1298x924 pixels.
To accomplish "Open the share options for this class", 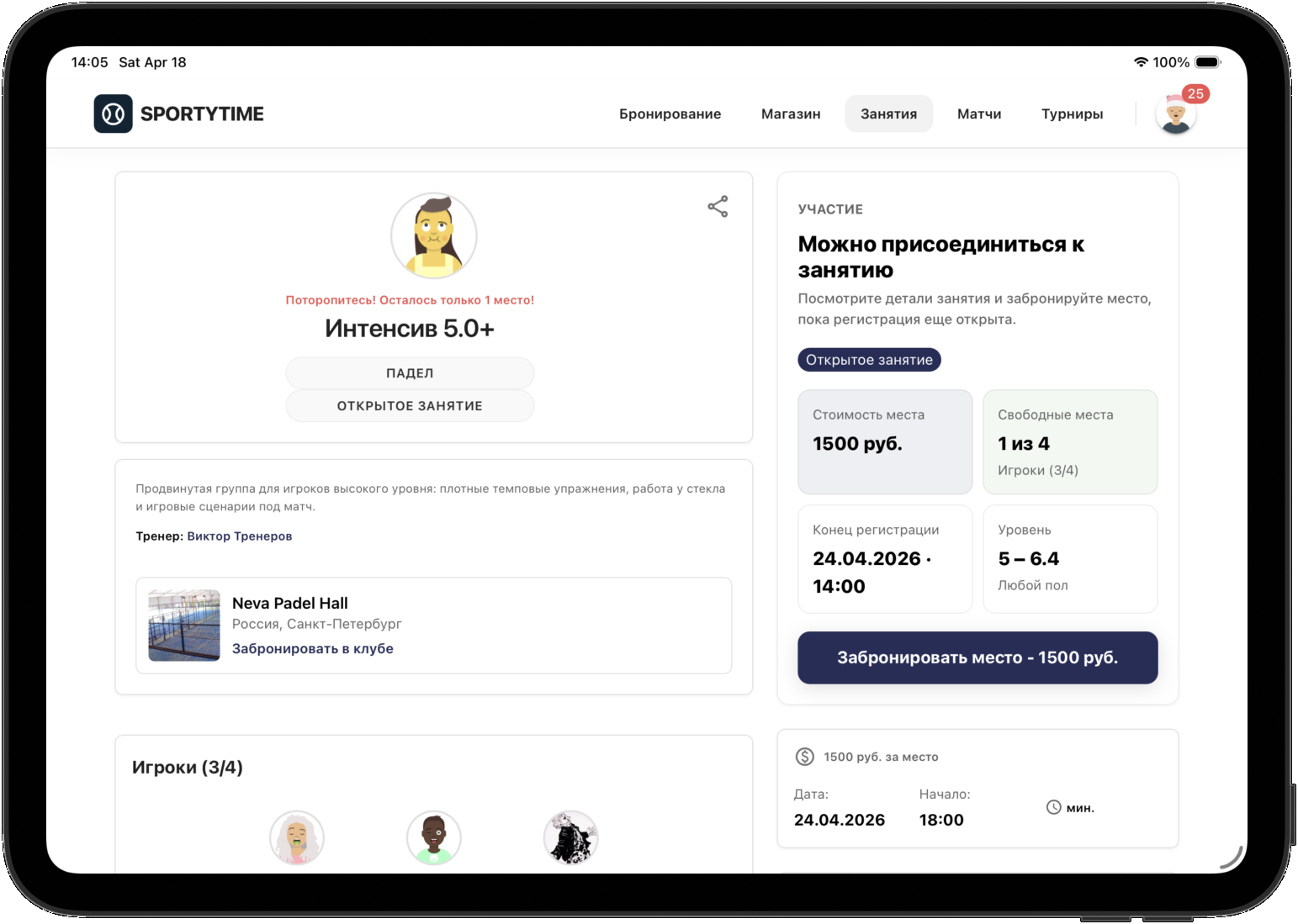I will (x=718, y=205).
